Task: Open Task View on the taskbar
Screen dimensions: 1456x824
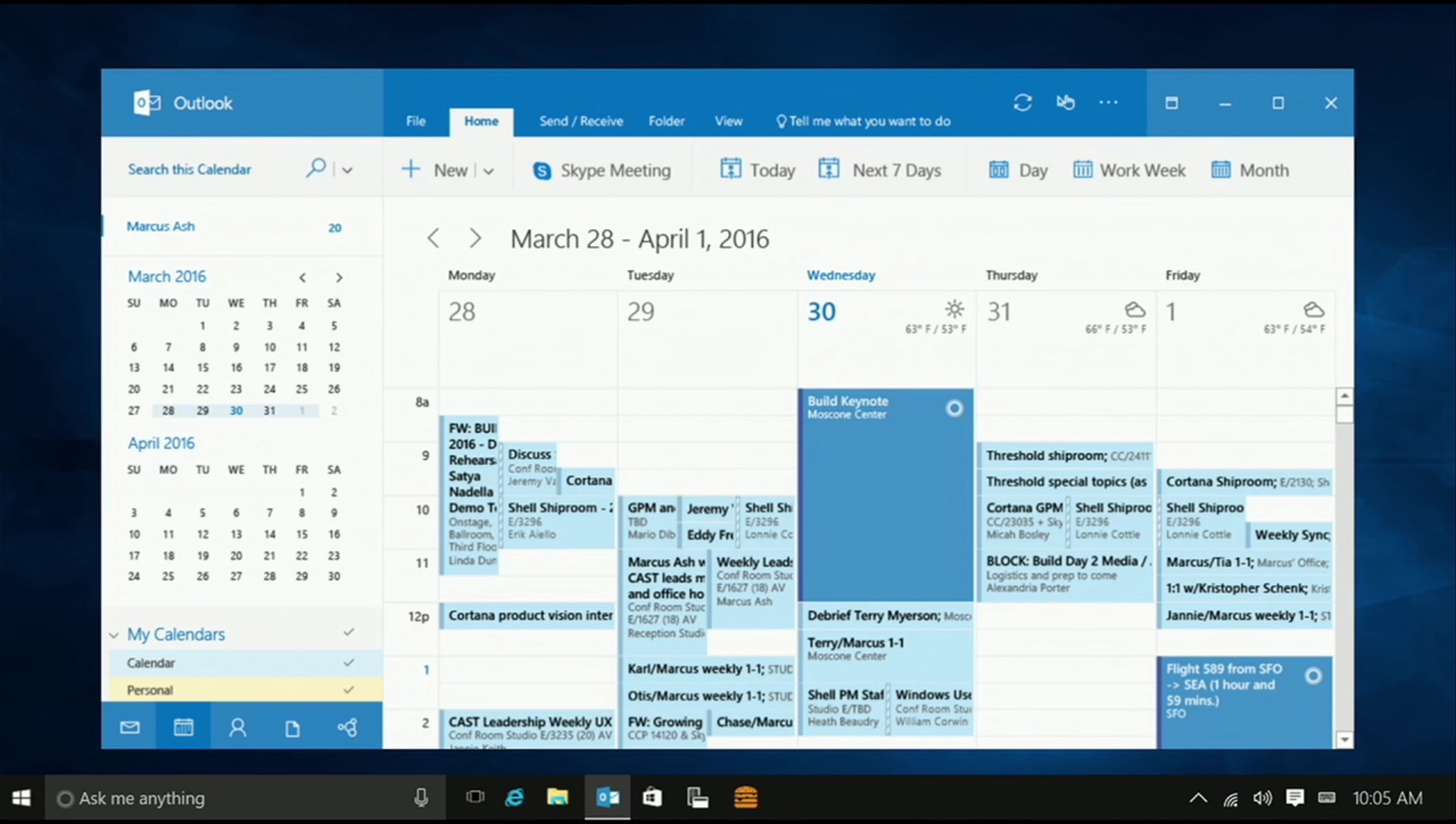Action: tap(475, 798)
